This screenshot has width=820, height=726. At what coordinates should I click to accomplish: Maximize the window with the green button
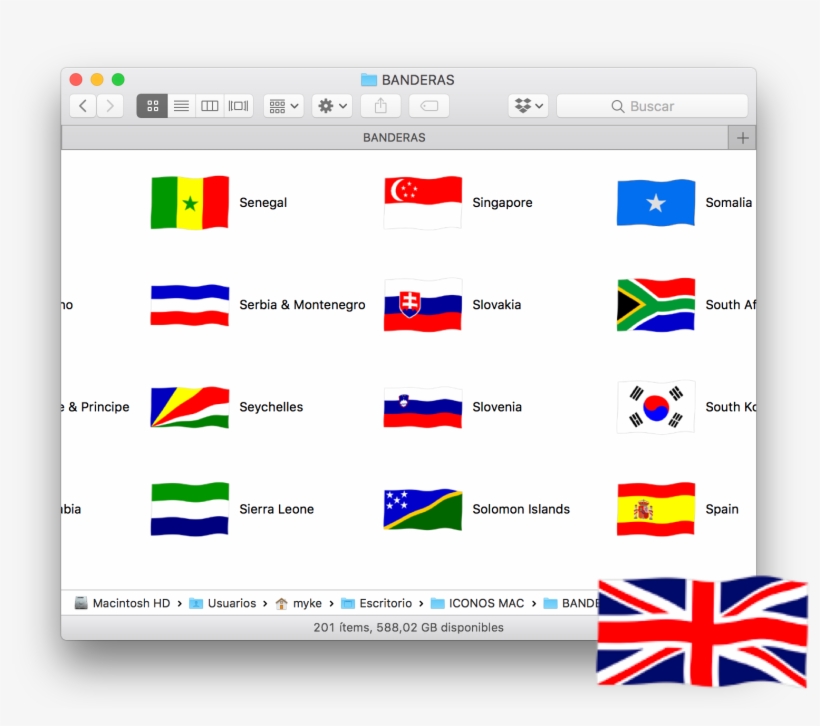118,80
